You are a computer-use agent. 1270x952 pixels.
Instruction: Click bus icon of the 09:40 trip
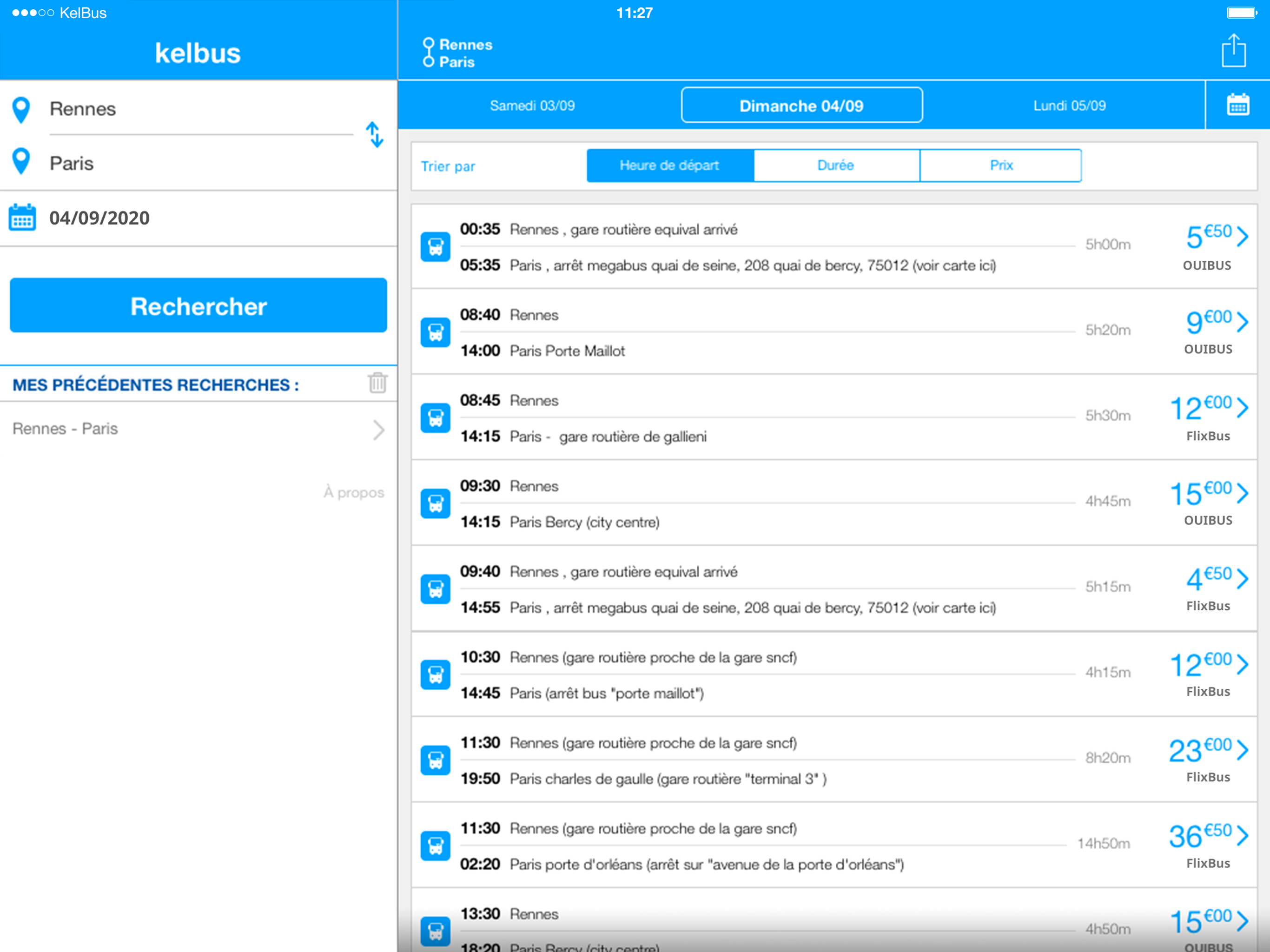coord(435,588)
